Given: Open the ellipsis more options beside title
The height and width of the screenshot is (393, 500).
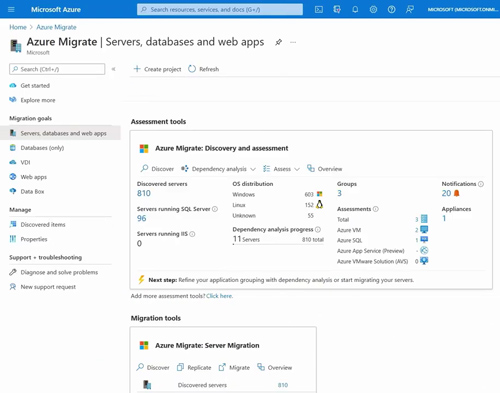Looking at the screenshot, I should [293, 42].
